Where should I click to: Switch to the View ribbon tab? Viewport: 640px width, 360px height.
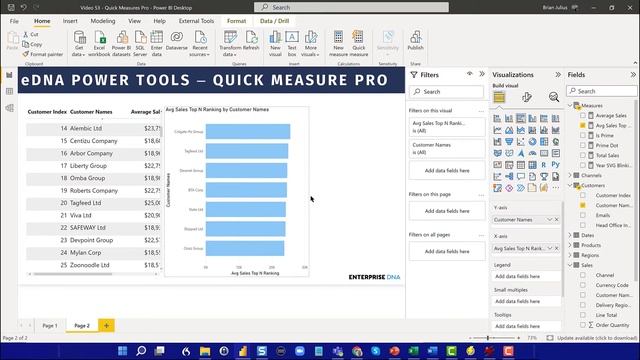point(134,21)
